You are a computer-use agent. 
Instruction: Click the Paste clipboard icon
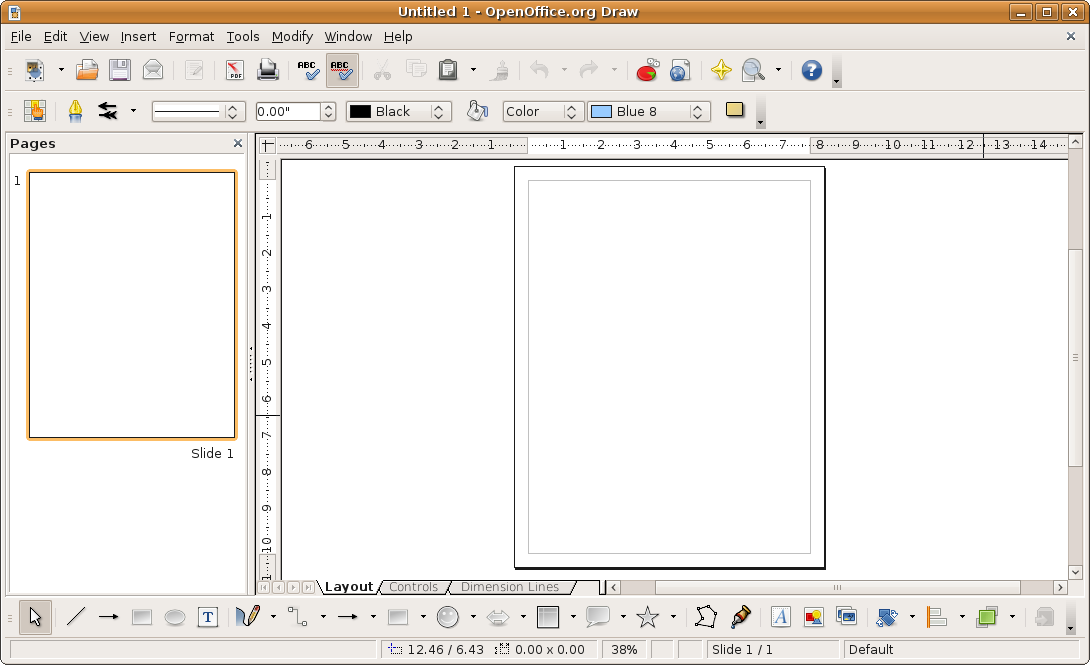tap(448, 70)
